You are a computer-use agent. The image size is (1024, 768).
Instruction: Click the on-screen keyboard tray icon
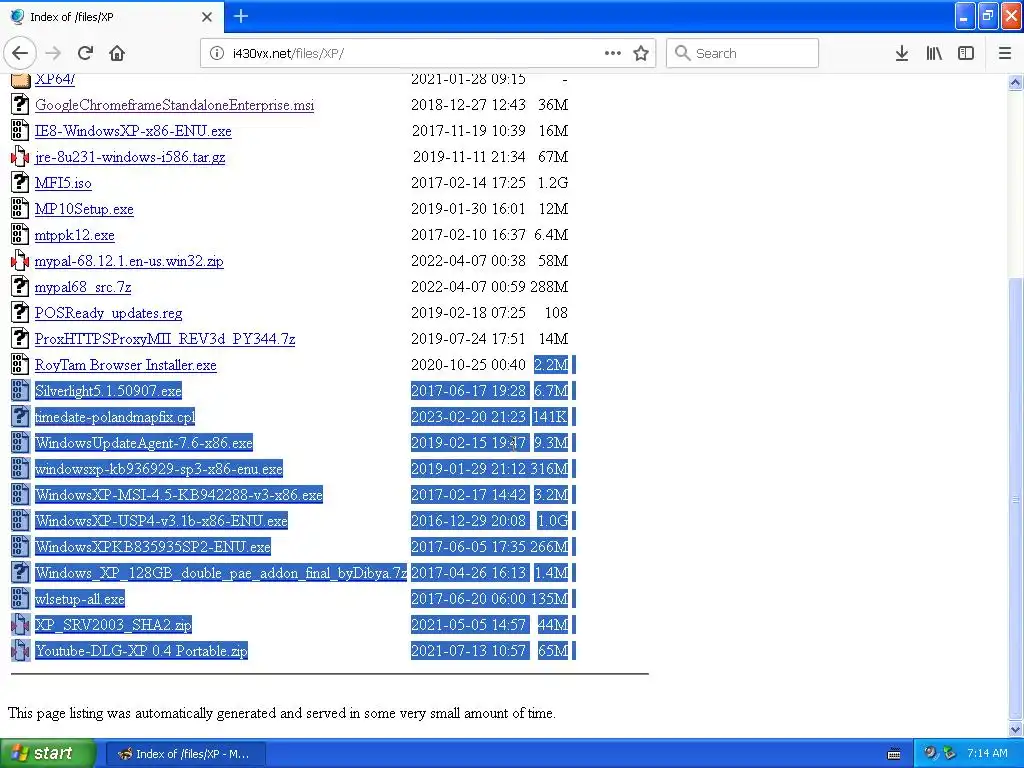click(x=894, y=754)
